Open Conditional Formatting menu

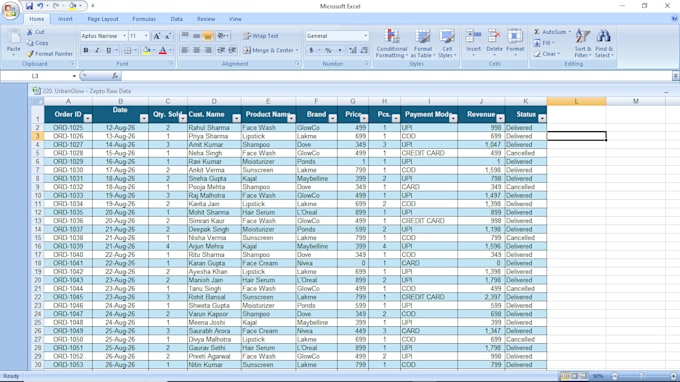(x=392, y=43)
